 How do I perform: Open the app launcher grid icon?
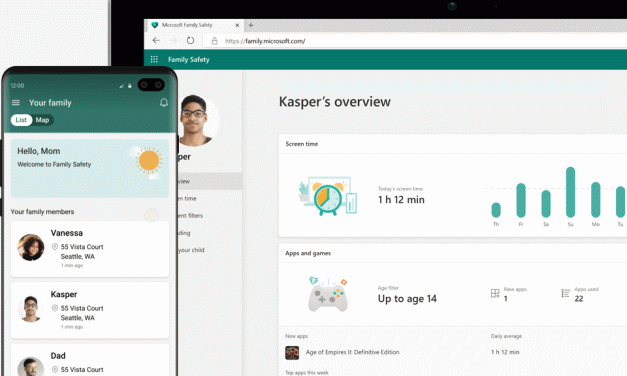[154, 60]
